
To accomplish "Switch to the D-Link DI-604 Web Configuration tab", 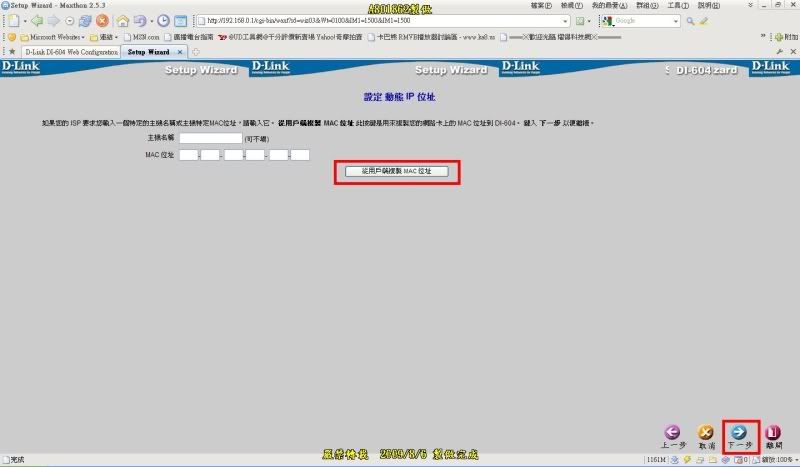I will [71, 52].
